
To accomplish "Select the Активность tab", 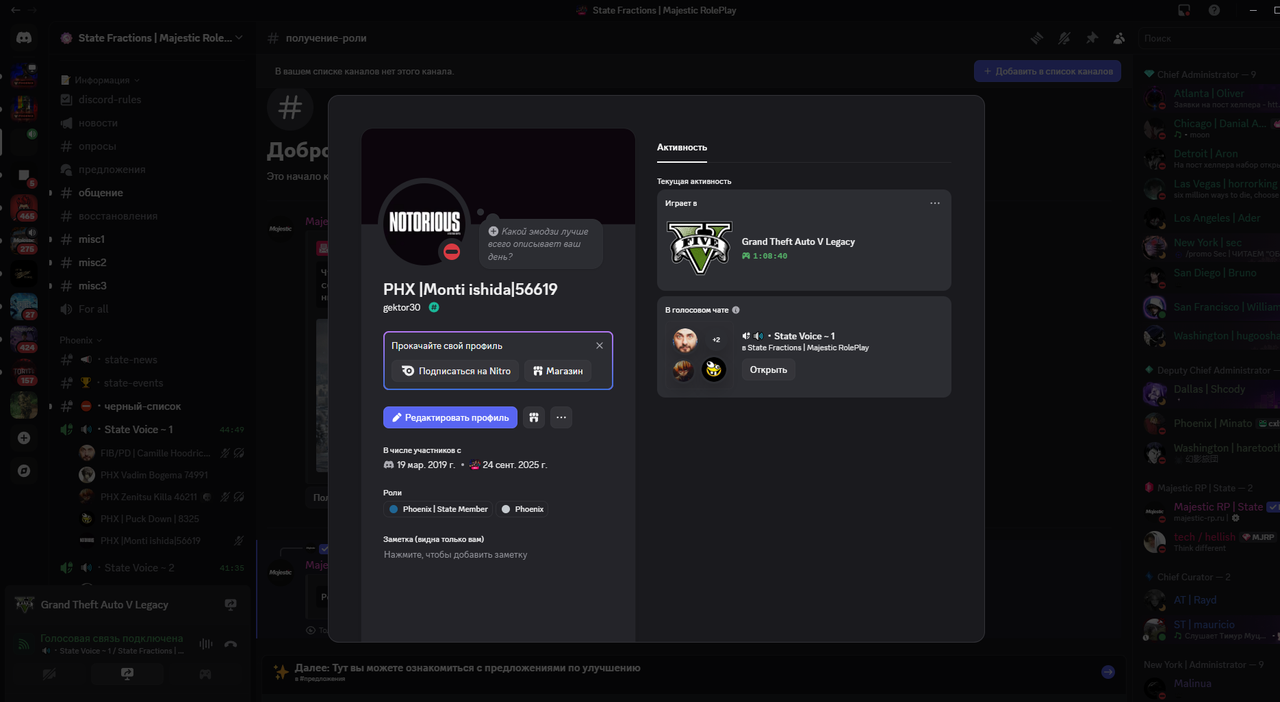I will click(682, 147).
